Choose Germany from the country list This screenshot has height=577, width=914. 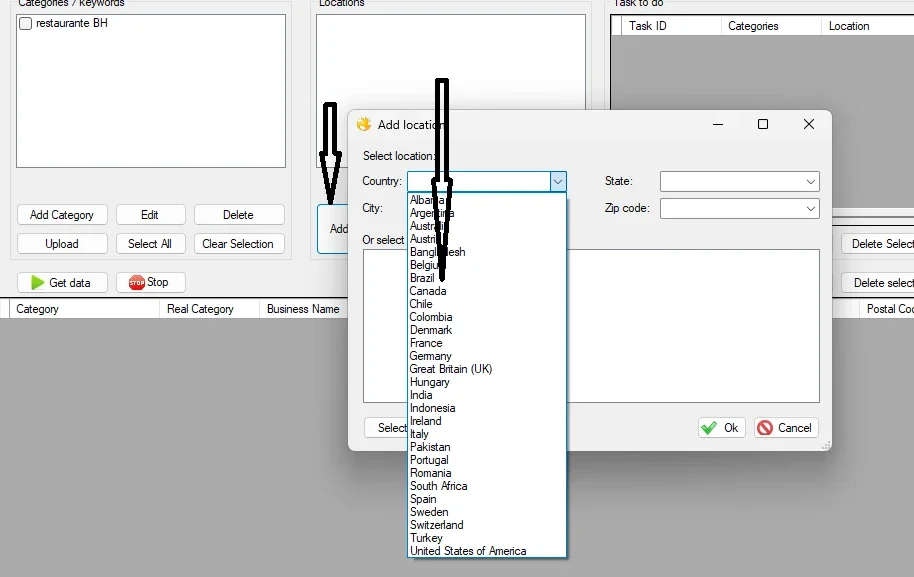tap(487, 356)
